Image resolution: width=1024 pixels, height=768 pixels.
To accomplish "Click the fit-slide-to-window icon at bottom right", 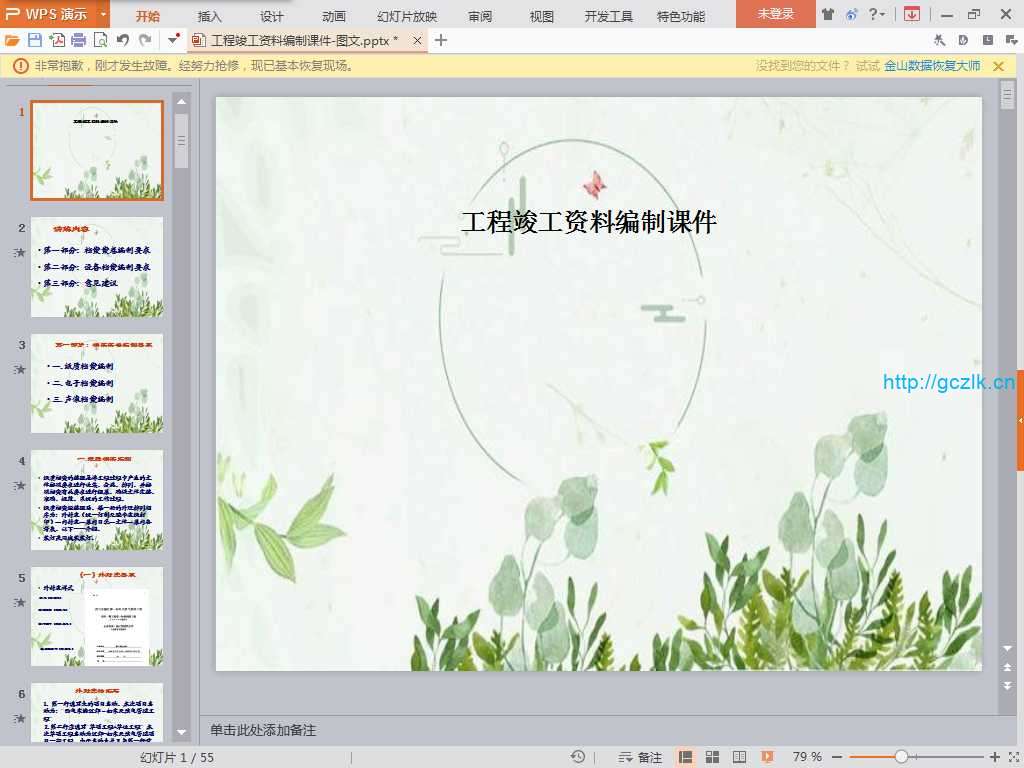I will [1013, 757].
